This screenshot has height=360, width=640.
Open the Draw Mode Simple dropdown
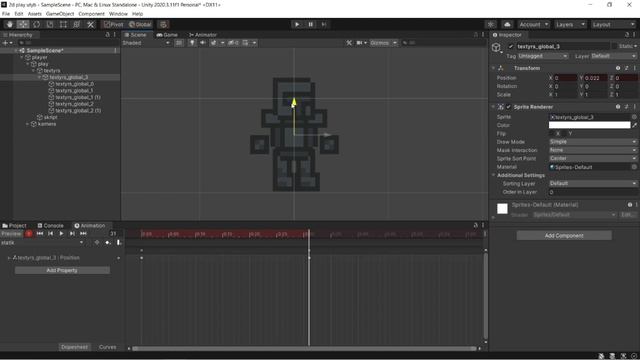point(593,142)
